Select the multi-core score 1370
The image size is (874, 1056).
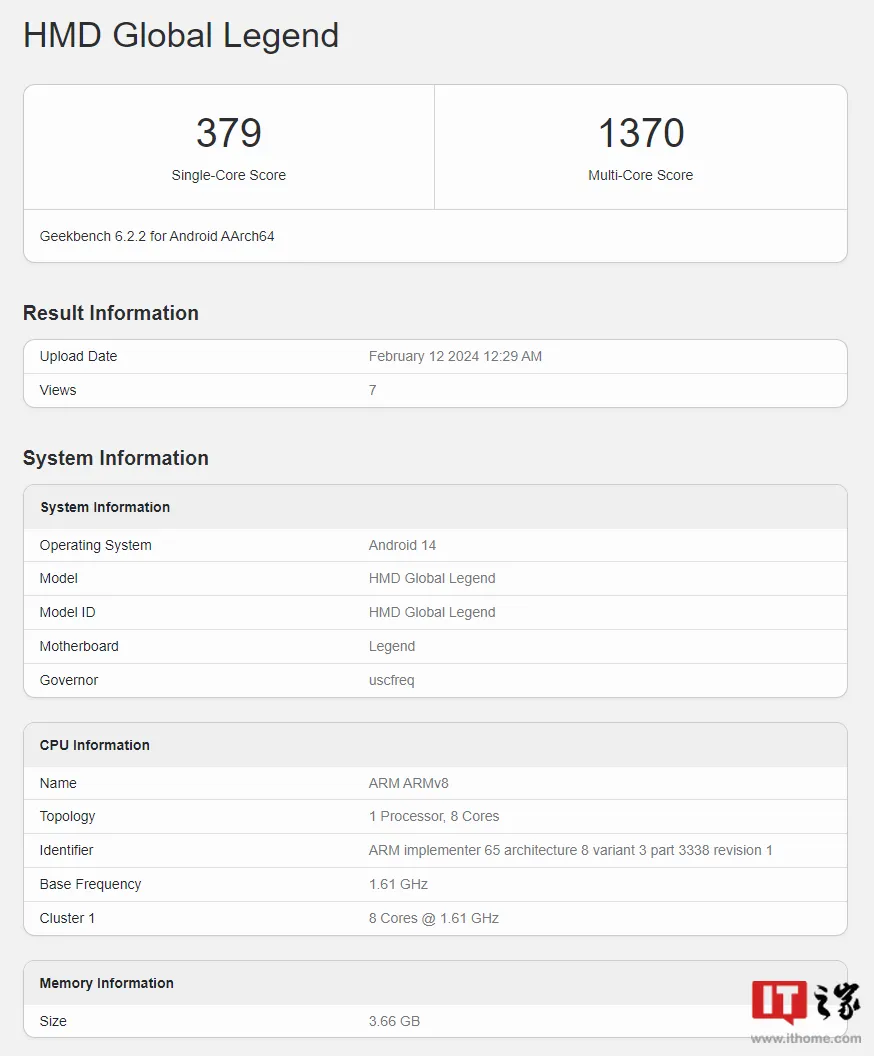641,133
